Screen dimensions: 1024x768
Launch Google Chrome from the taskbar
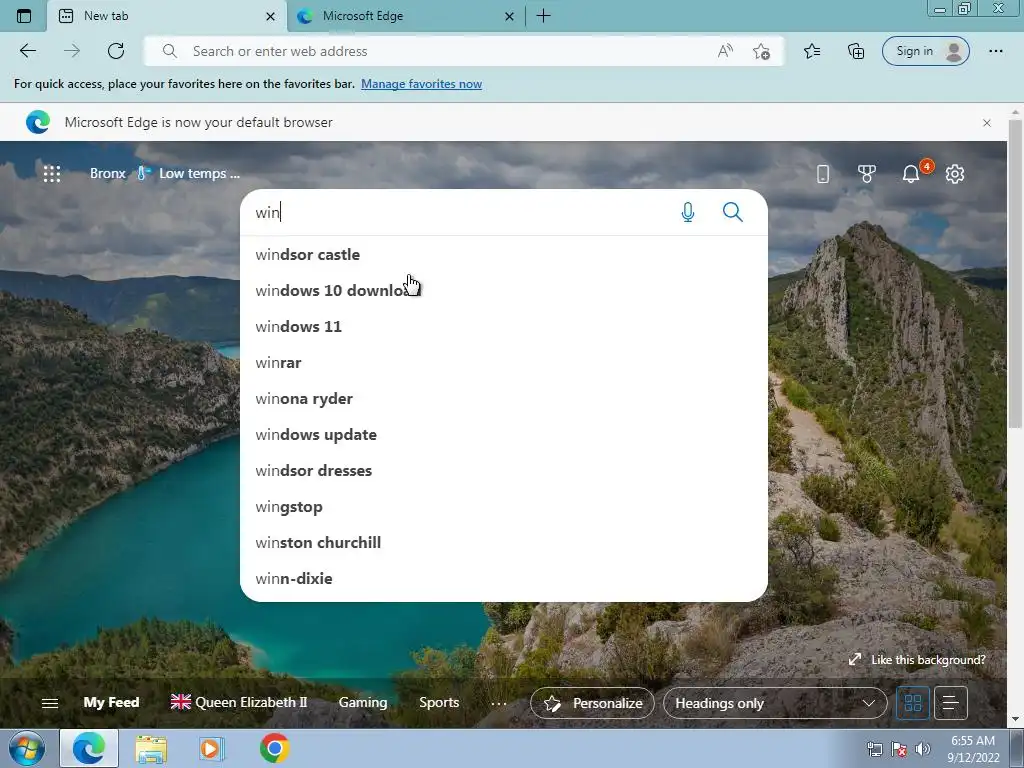click(274, 748)
